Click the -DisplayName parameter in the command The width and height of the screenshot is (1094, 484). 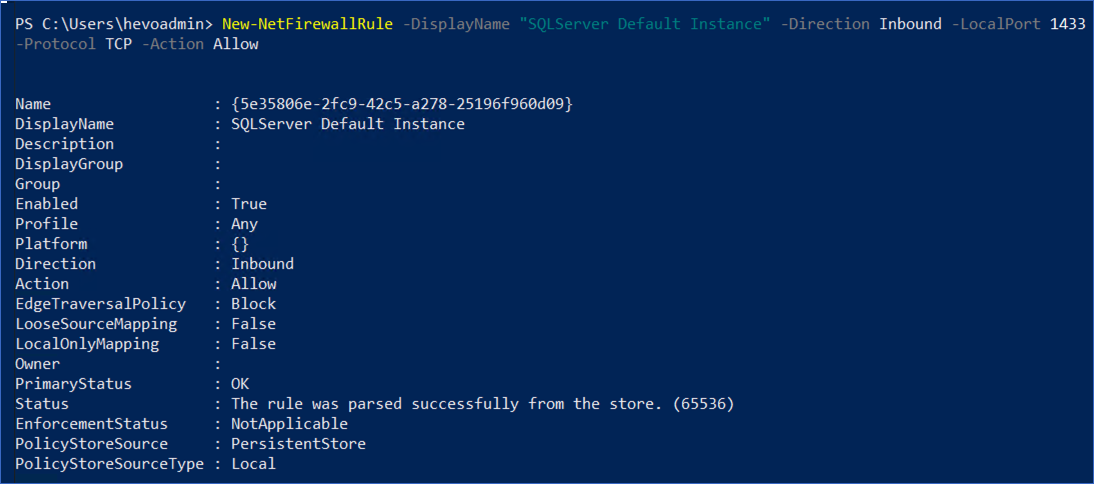click(458, 24)
